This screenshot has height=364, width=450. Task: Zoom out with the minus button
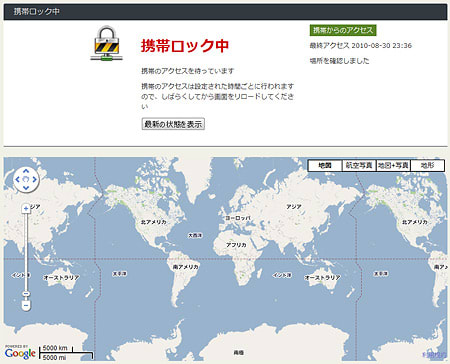(26, 305)
